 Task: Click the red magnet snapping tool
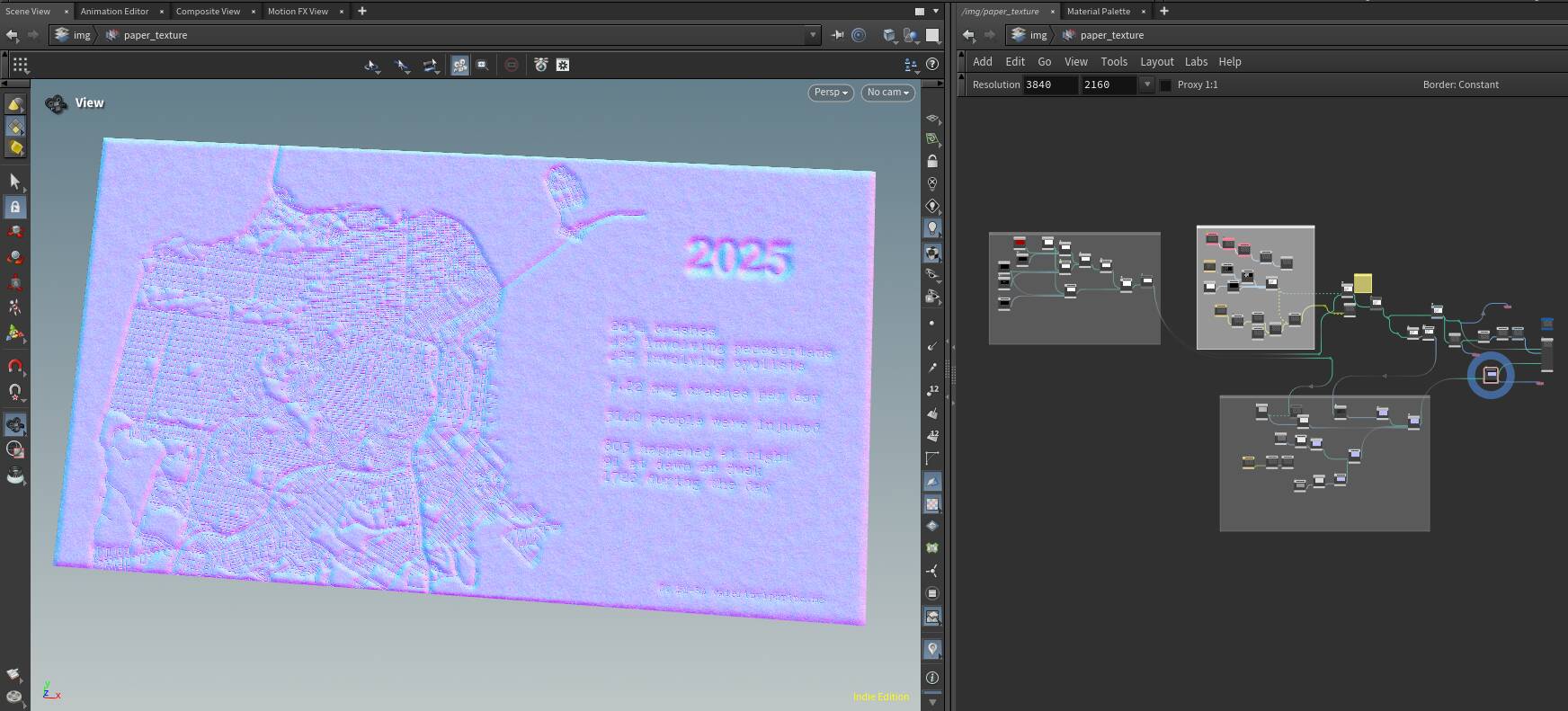(x=14, y=367)
